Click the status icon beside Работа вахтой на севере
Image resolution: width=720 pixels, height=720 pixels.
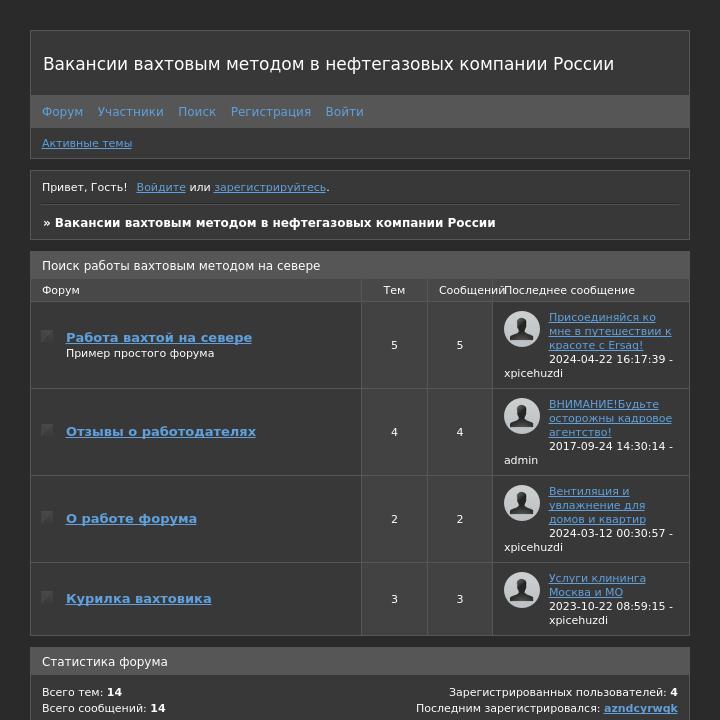(x=47, y=336)
